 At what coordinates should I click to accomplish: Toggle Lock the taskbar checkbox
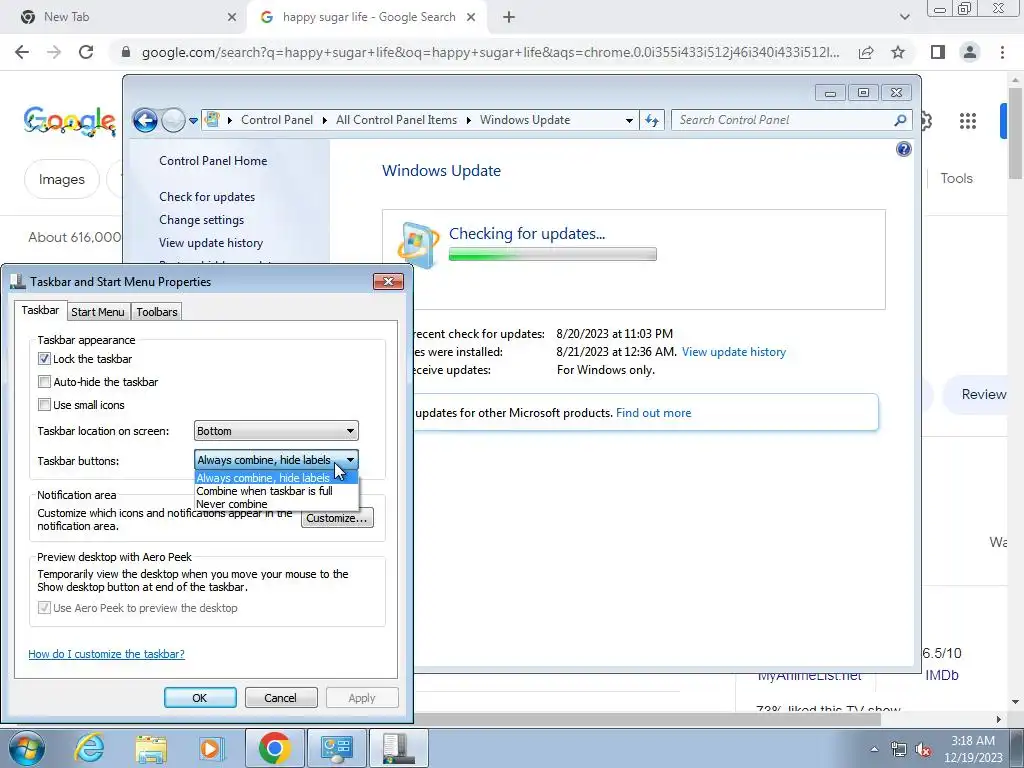(x=44, y=359)
